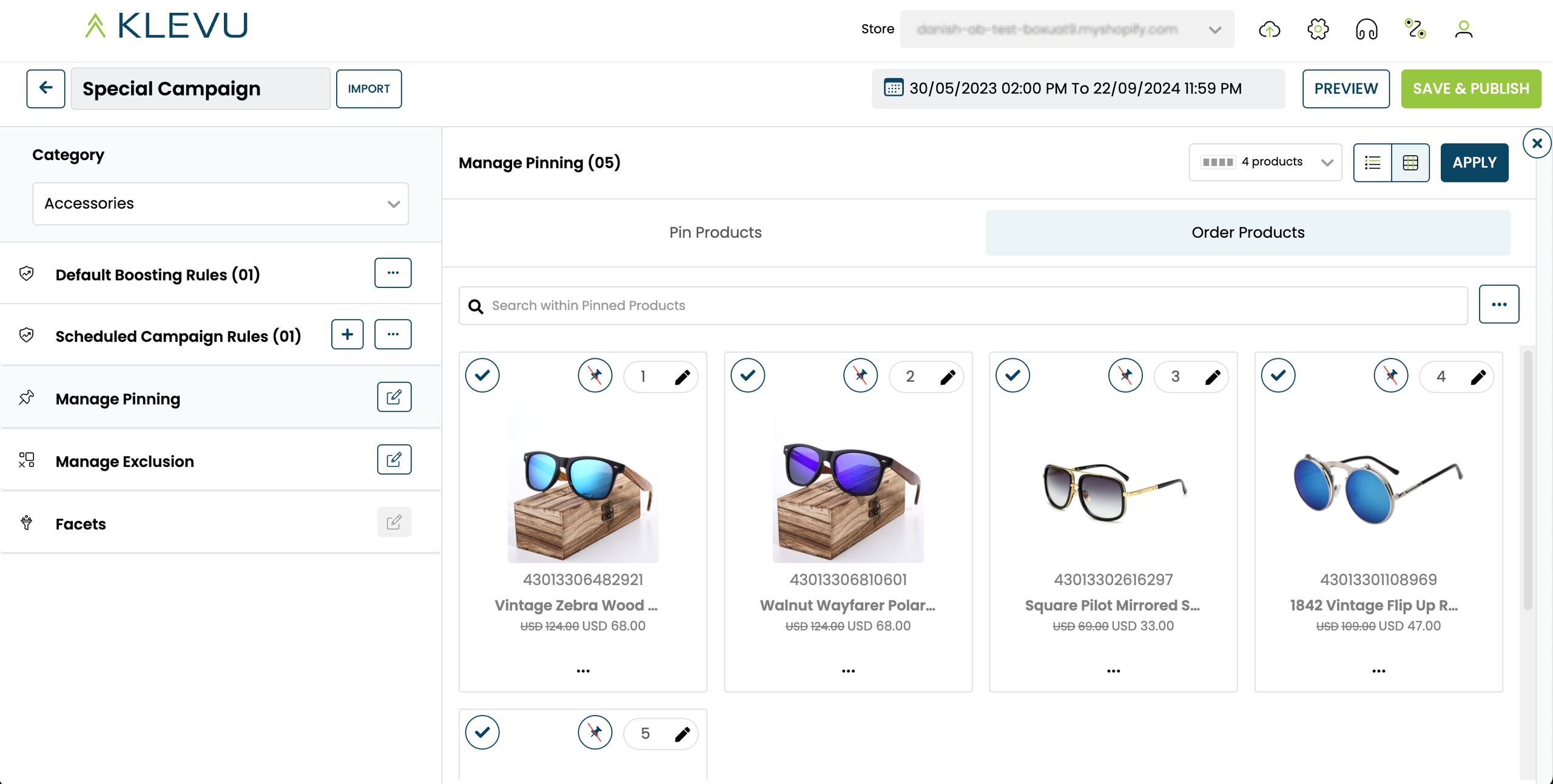The height and width of the screenshot is (784, 1553).
Task: Click the back arrow button
Action: coord(45,89)
